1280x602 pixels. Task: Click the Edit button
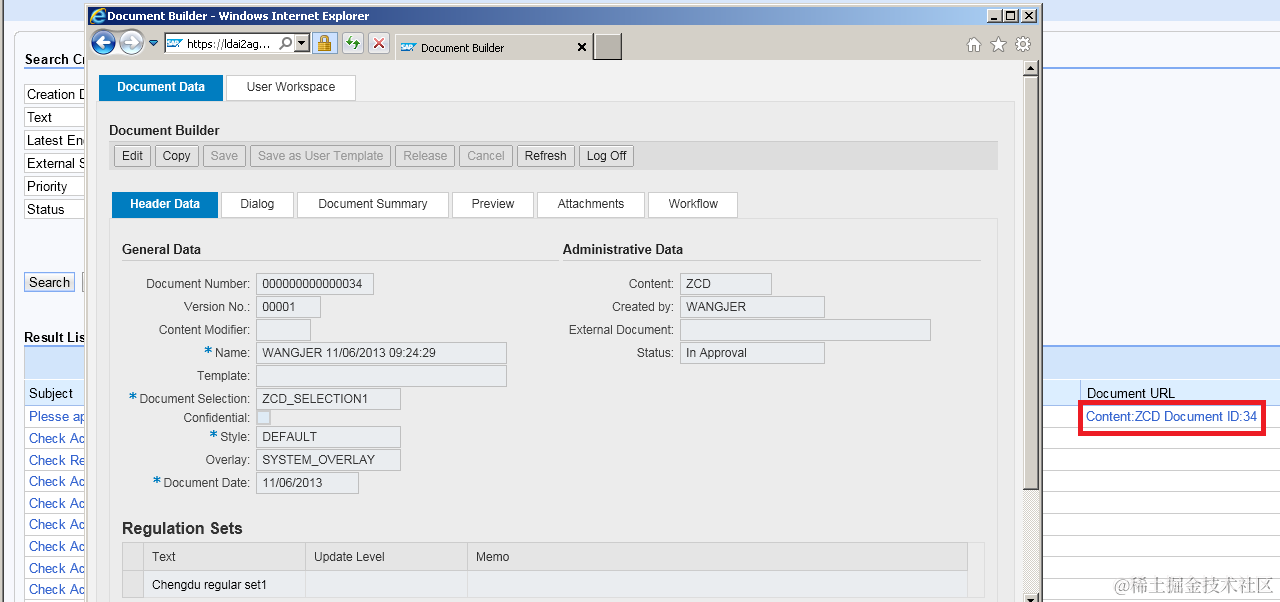(x=131, y=155)
